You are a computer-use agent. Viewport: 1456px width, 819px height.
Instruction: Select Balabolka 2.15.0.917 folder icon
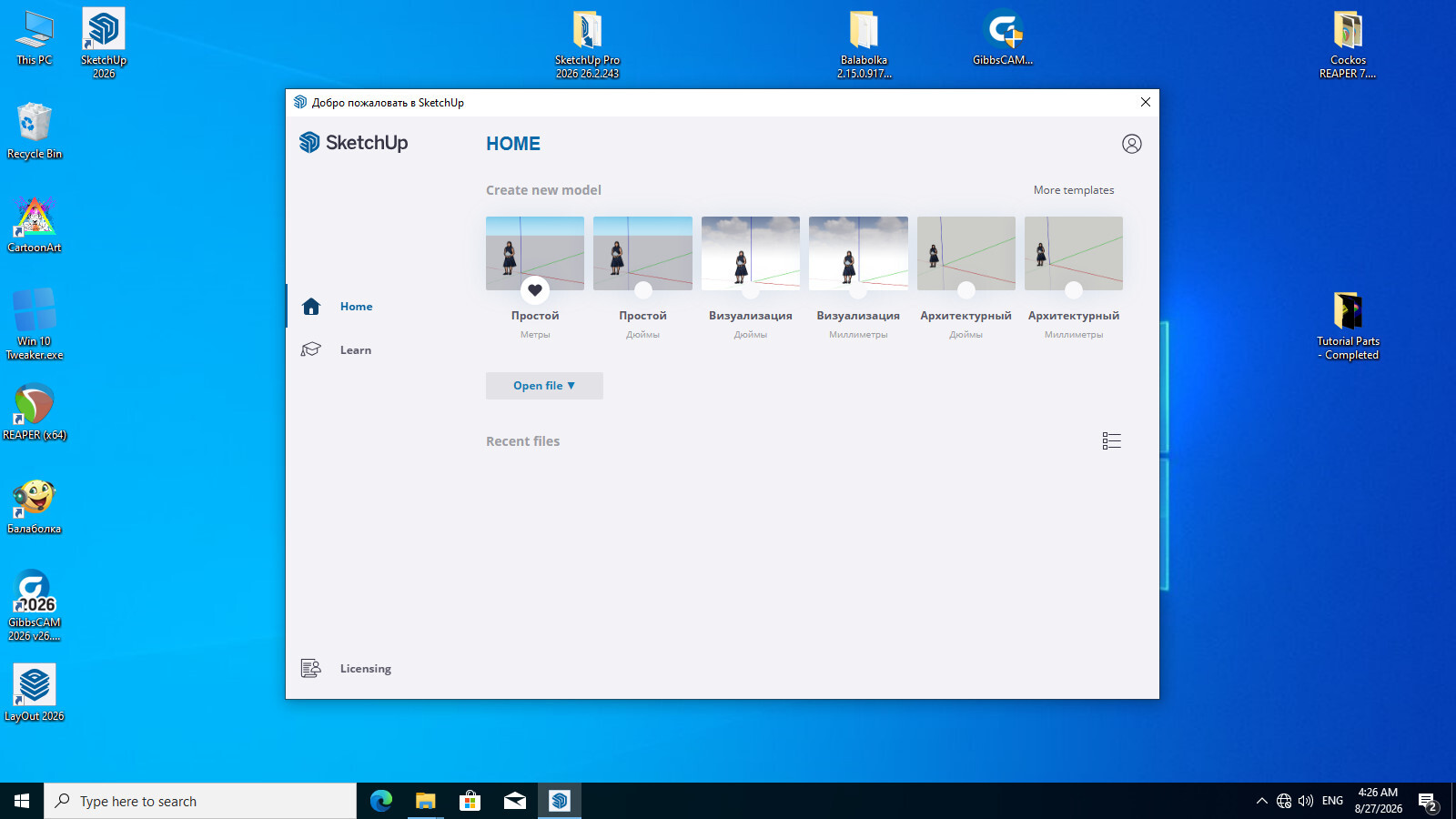tap(864, 43)
